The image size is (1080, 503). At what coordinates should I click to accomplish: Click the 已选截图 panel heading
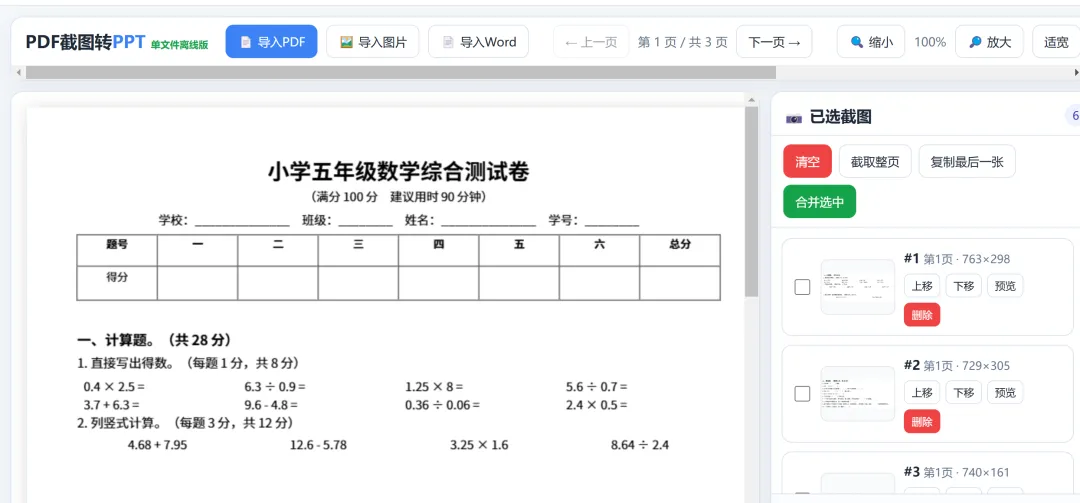coord(840,117)
